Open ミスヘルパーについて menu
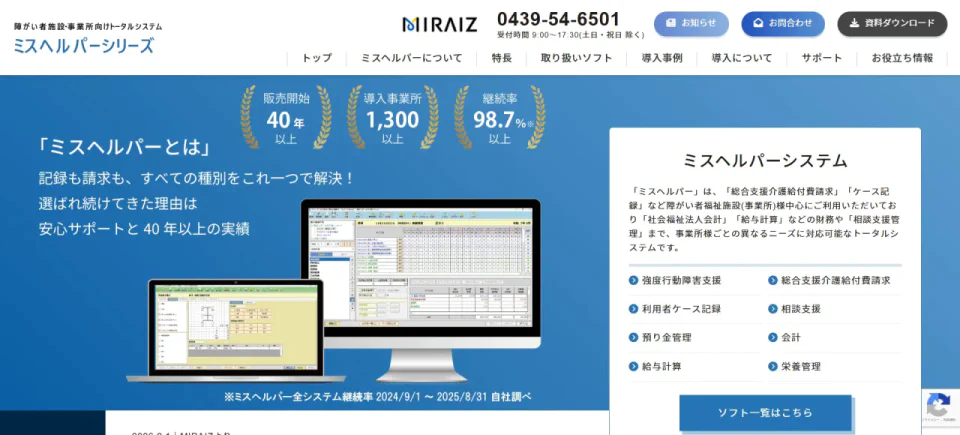Screen dimensions: 960x435 click(x=411, y=59)
